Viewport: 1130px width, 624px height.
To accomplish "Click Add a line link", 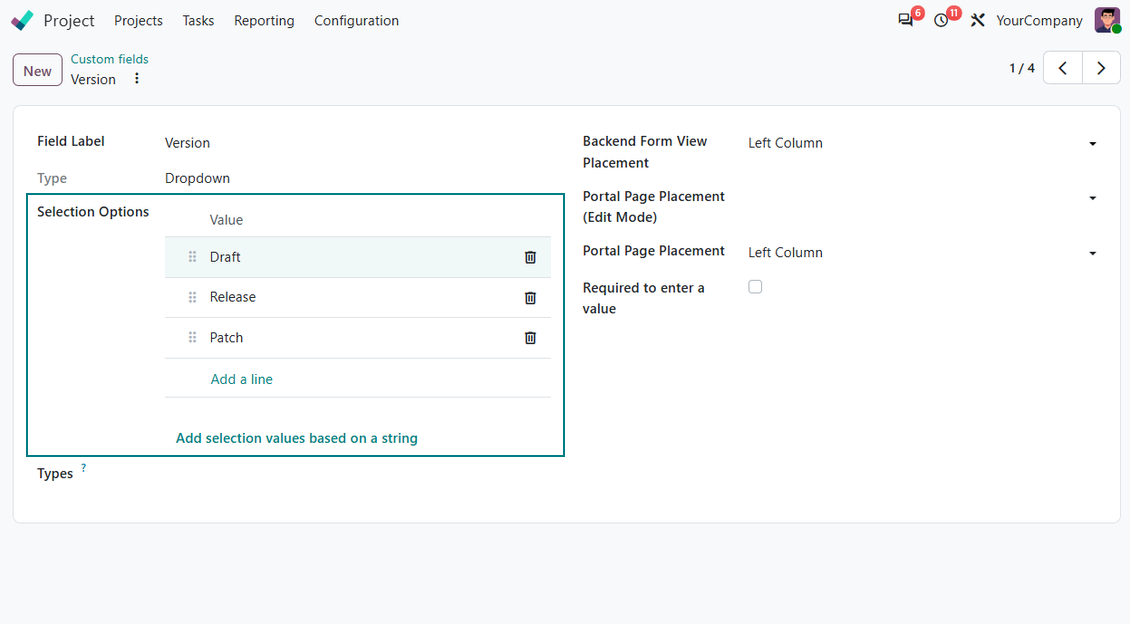I will tap(241, 379).
